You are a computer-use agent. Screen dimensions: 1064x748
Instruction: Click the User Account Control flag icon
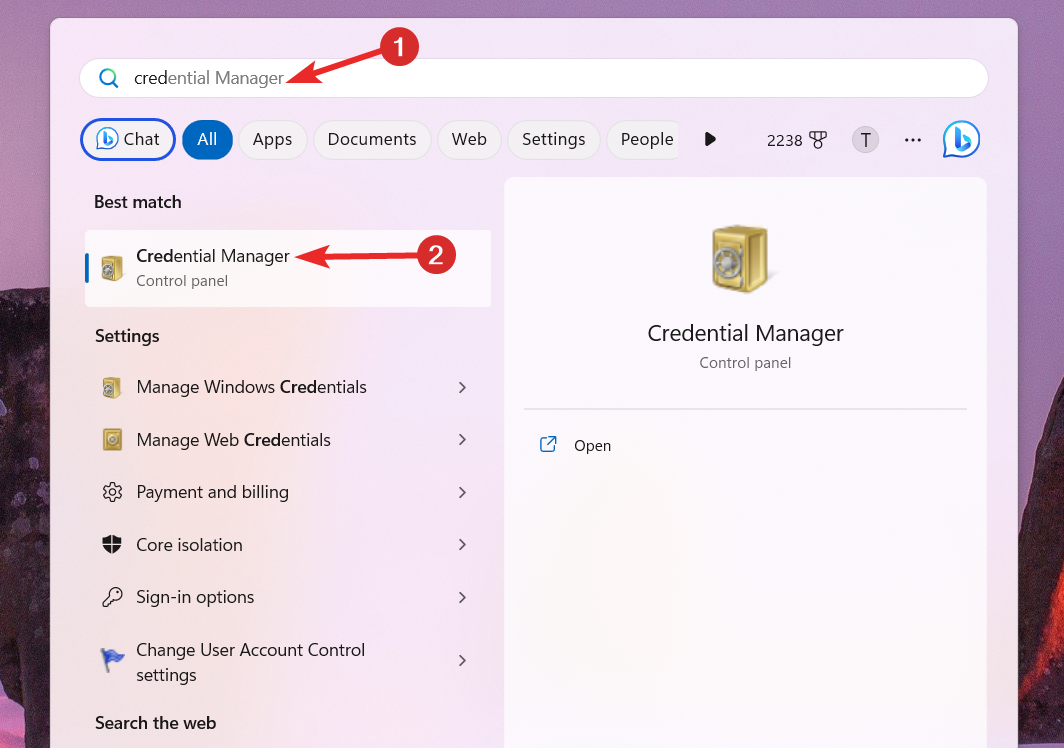click(111, 660)
